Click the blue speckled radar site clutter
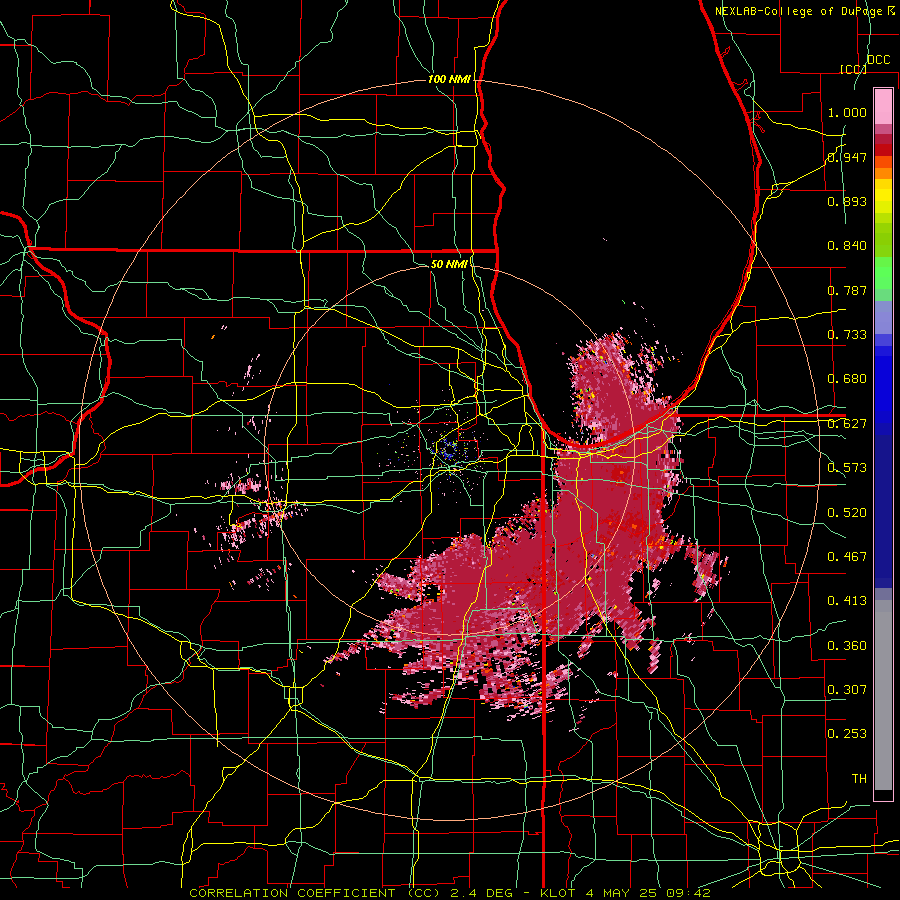Image resolution: width=900 pixels, height=900 pixels. tap(448, 451)
